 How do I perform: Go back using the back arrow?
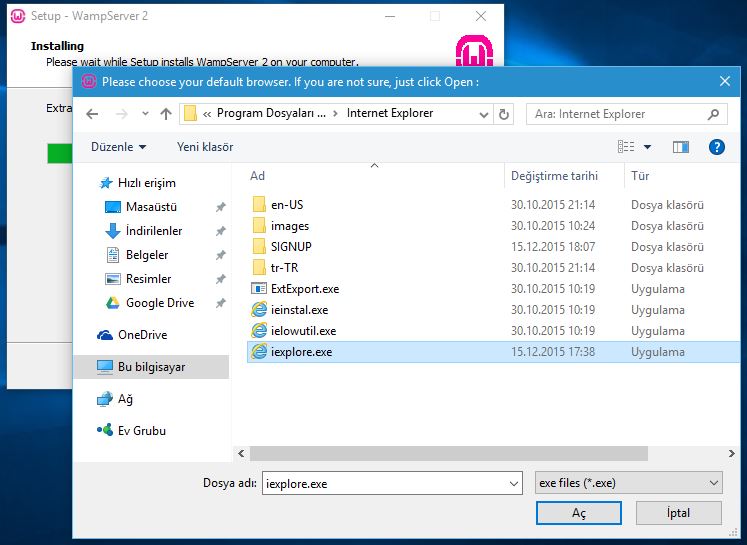tap(92, 114)
